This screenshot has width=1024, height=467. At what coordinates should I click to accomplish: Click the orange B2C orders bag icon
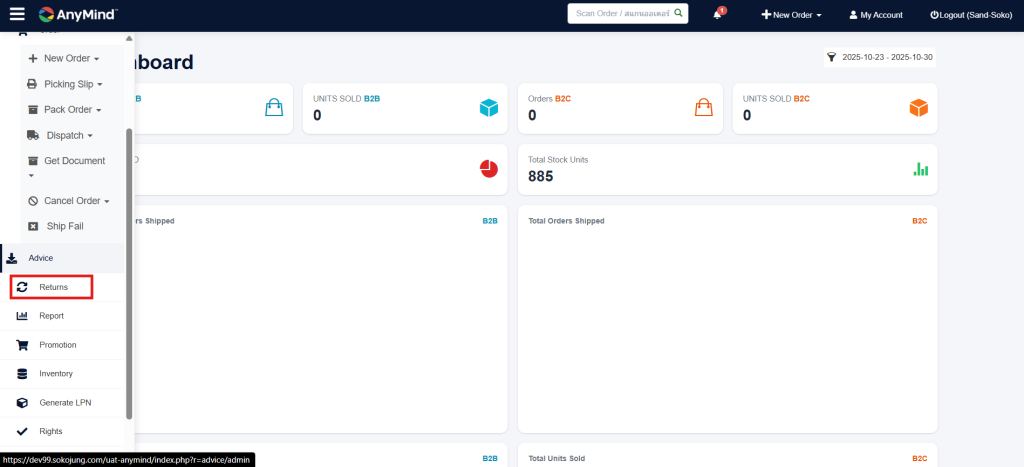pyautogui.click(x=704, y=108)
